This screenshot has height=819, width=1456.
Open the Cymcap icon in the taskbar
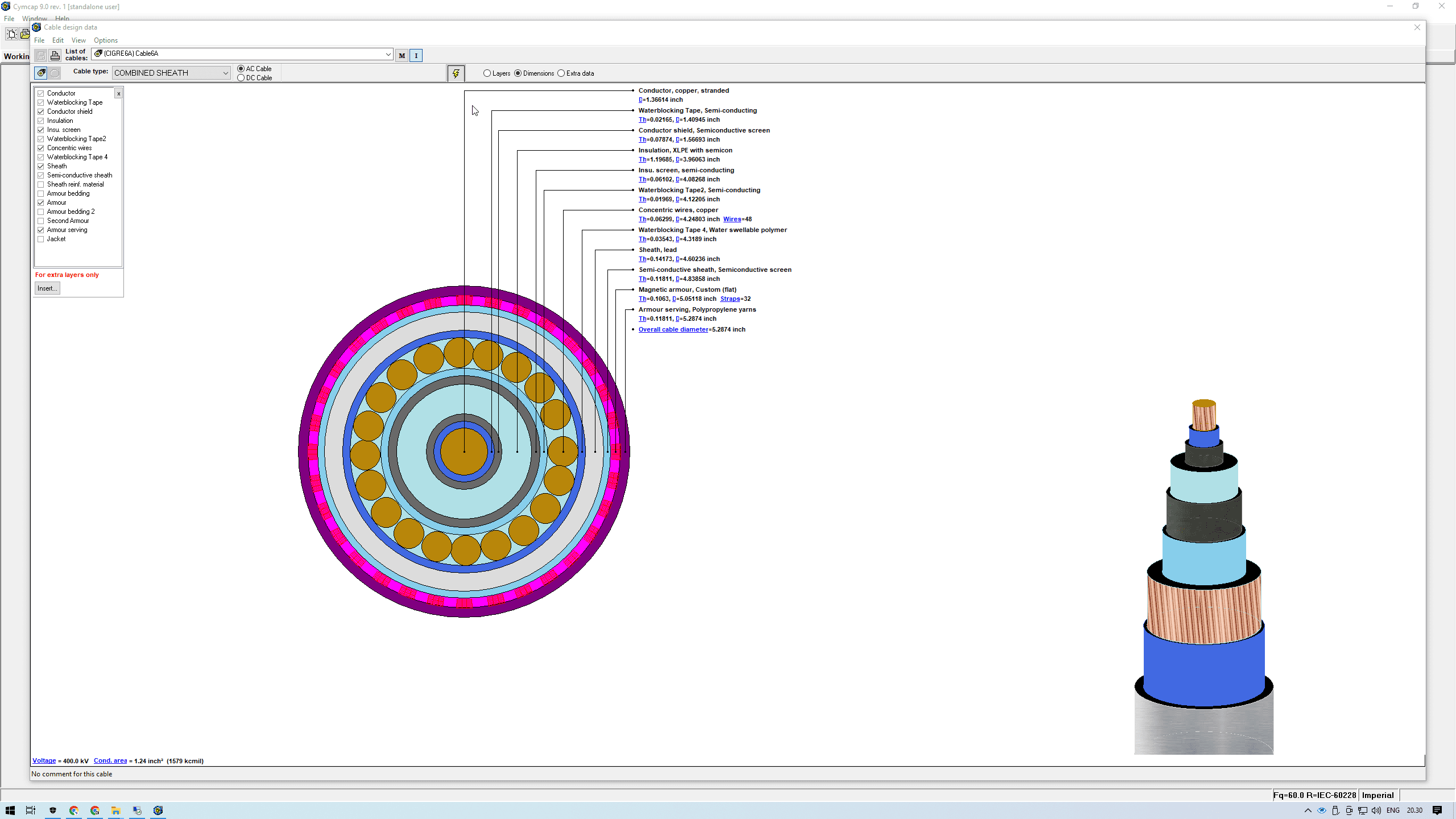(158, 810)
